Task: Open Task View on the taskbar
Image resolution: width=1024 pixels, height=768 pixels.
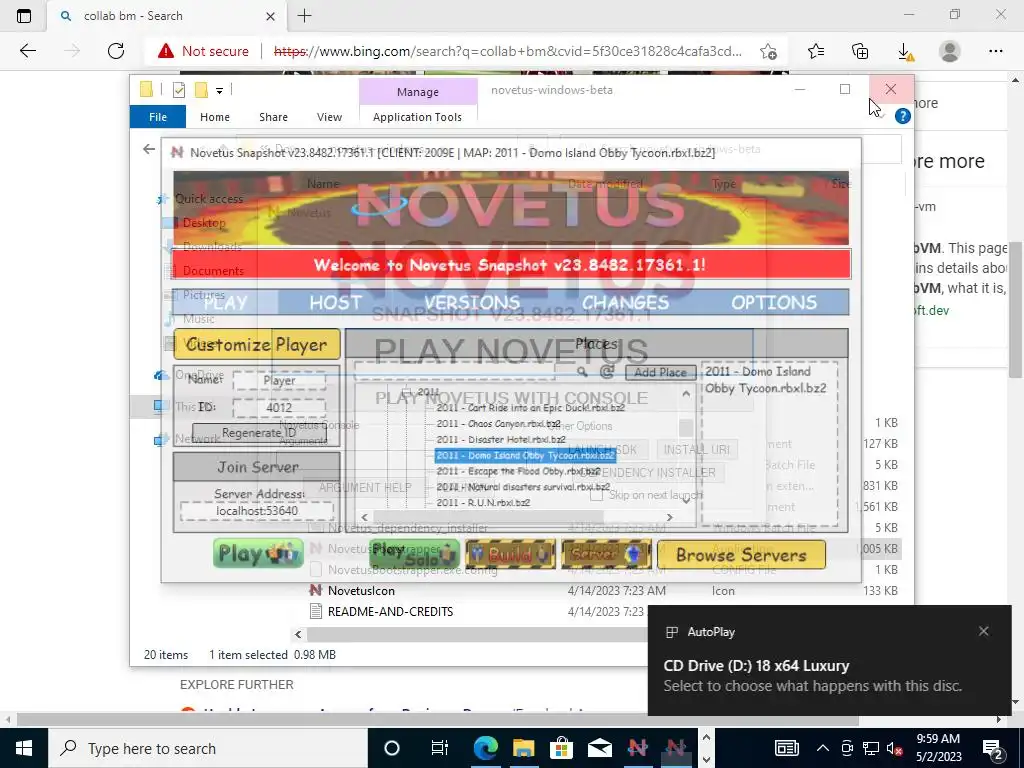Action: pyautogui.click(x=440, y=748)
